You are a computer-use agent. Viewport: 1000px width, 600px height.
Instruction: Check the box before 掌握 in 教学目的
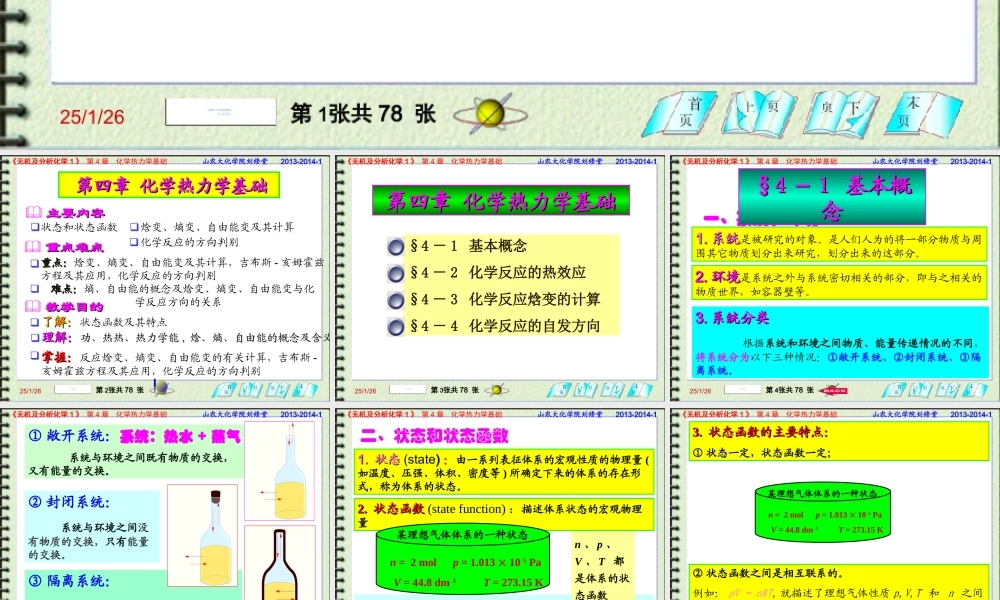tap(34, 354)
